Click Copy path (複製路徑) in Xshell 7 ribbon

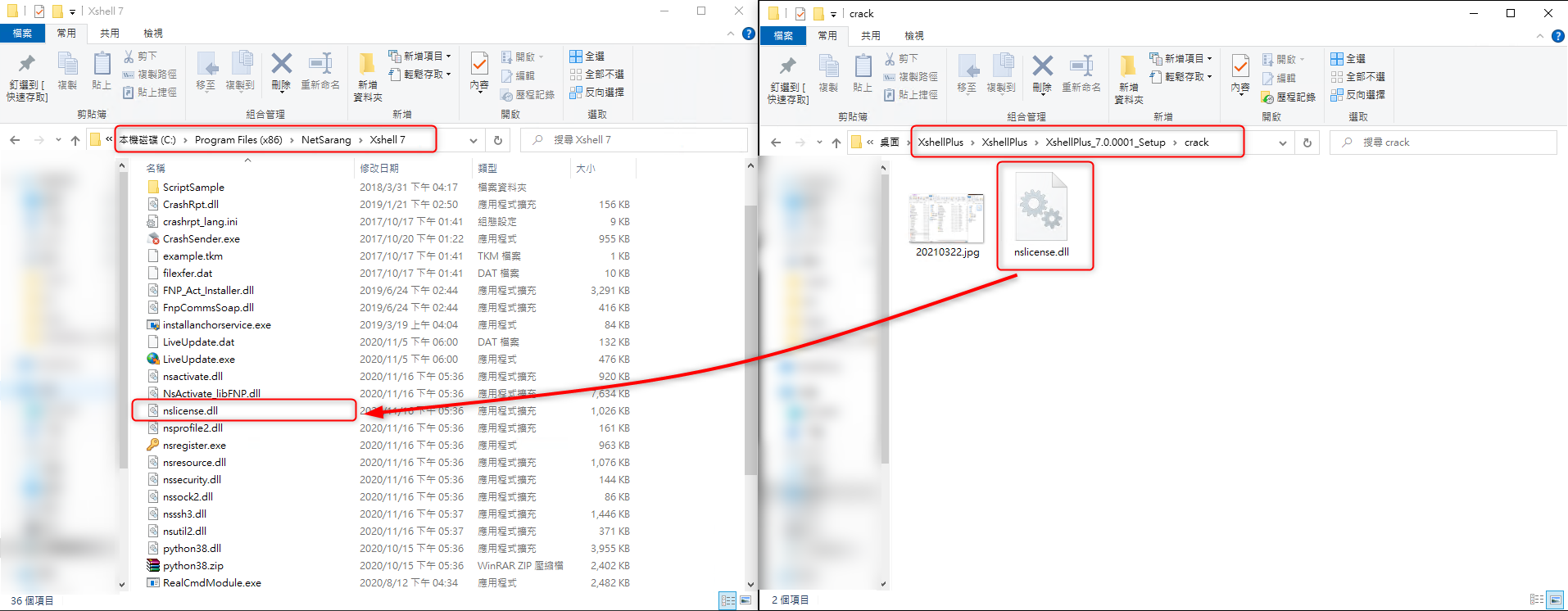(x=150, y=75)
